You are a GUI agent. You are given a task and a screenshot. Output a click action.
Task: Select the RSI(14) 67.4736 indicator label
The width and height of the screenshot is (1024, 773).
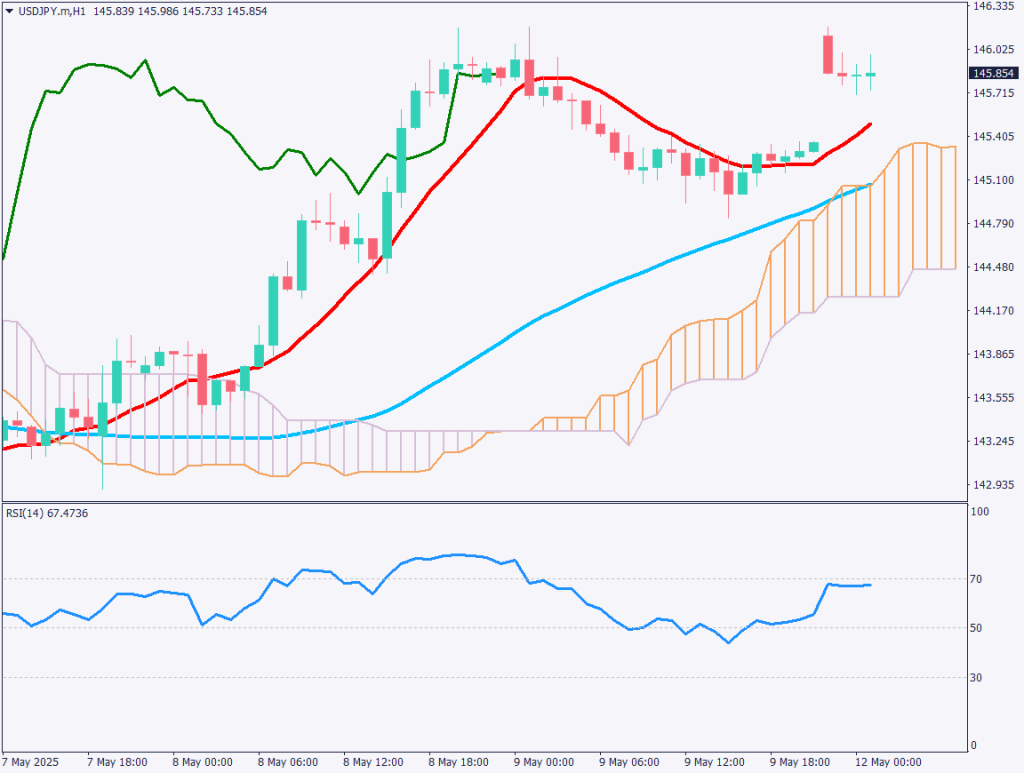tap(45, 516)
